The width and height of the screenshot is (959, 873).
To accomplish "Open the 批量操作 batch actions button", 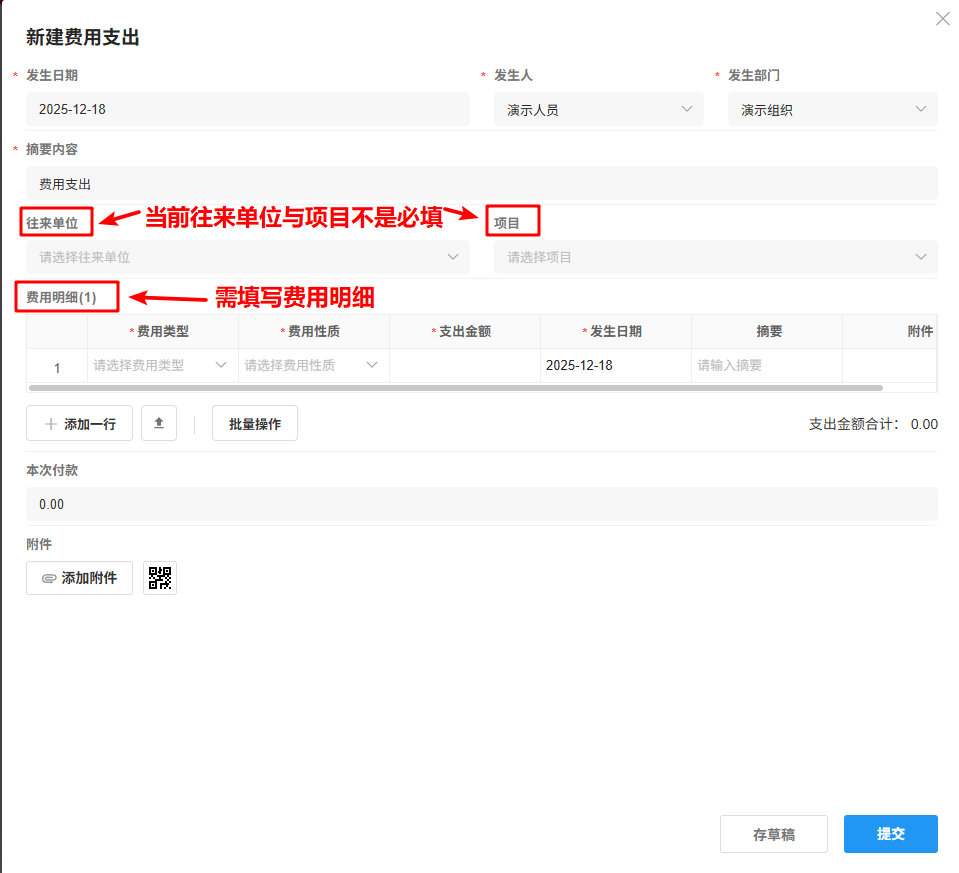I will tap(254, 423).
